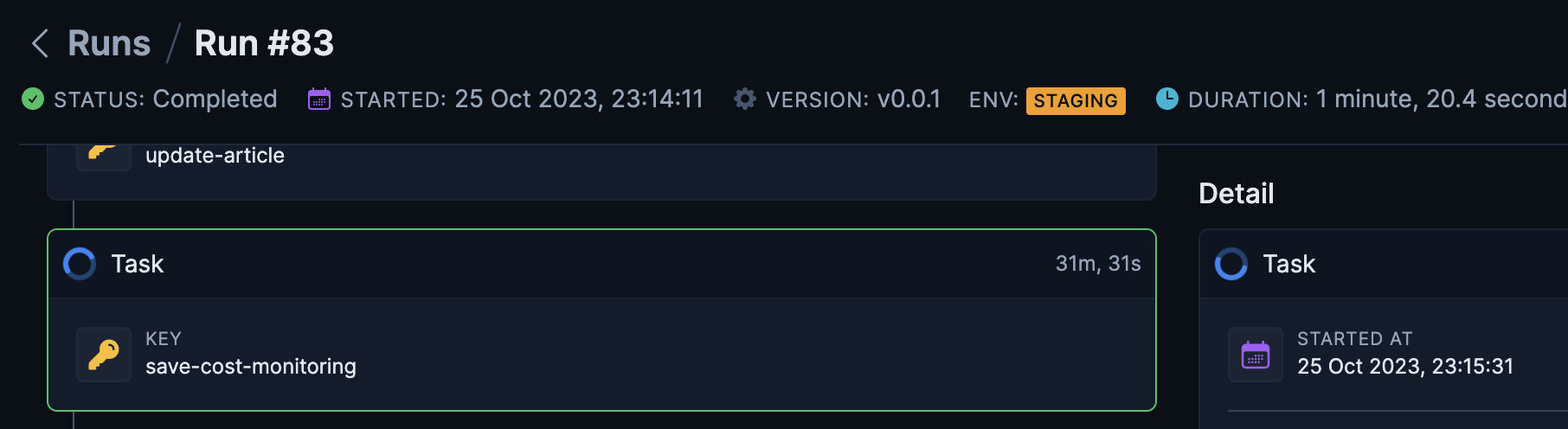
Task: Select the update-article key text
Action: point(215,156)
